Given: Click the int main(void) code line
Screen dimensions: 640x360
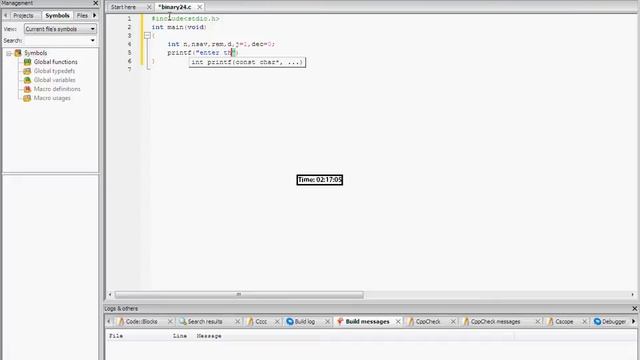Looking at the screenshot, I should tap(179, 27).
